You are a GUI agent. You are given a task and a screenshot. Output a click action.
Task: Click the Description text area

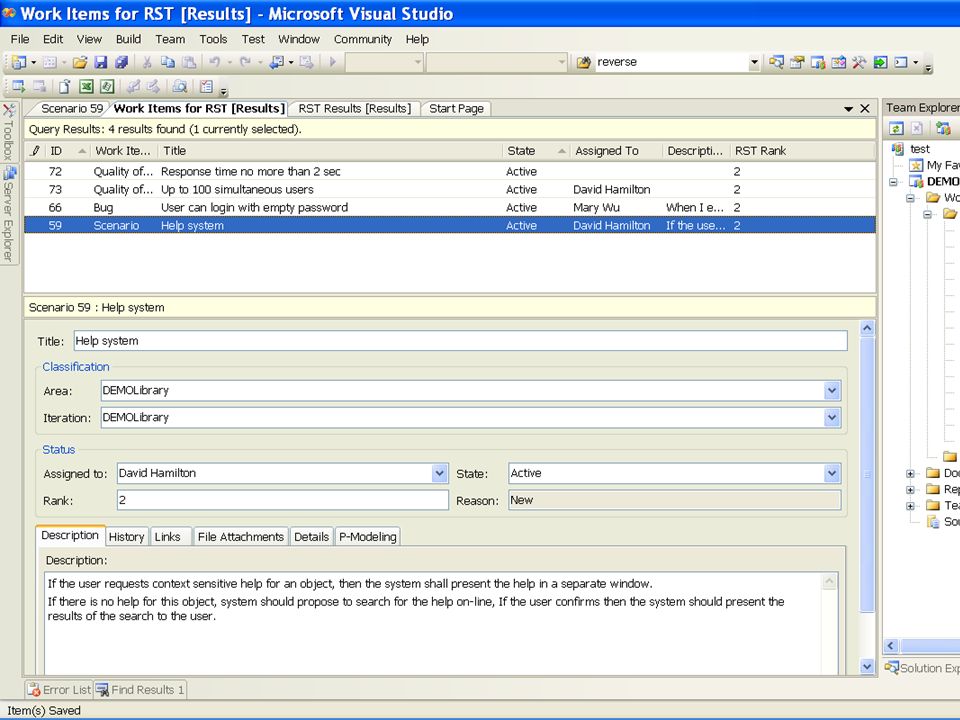pos(435,623)
